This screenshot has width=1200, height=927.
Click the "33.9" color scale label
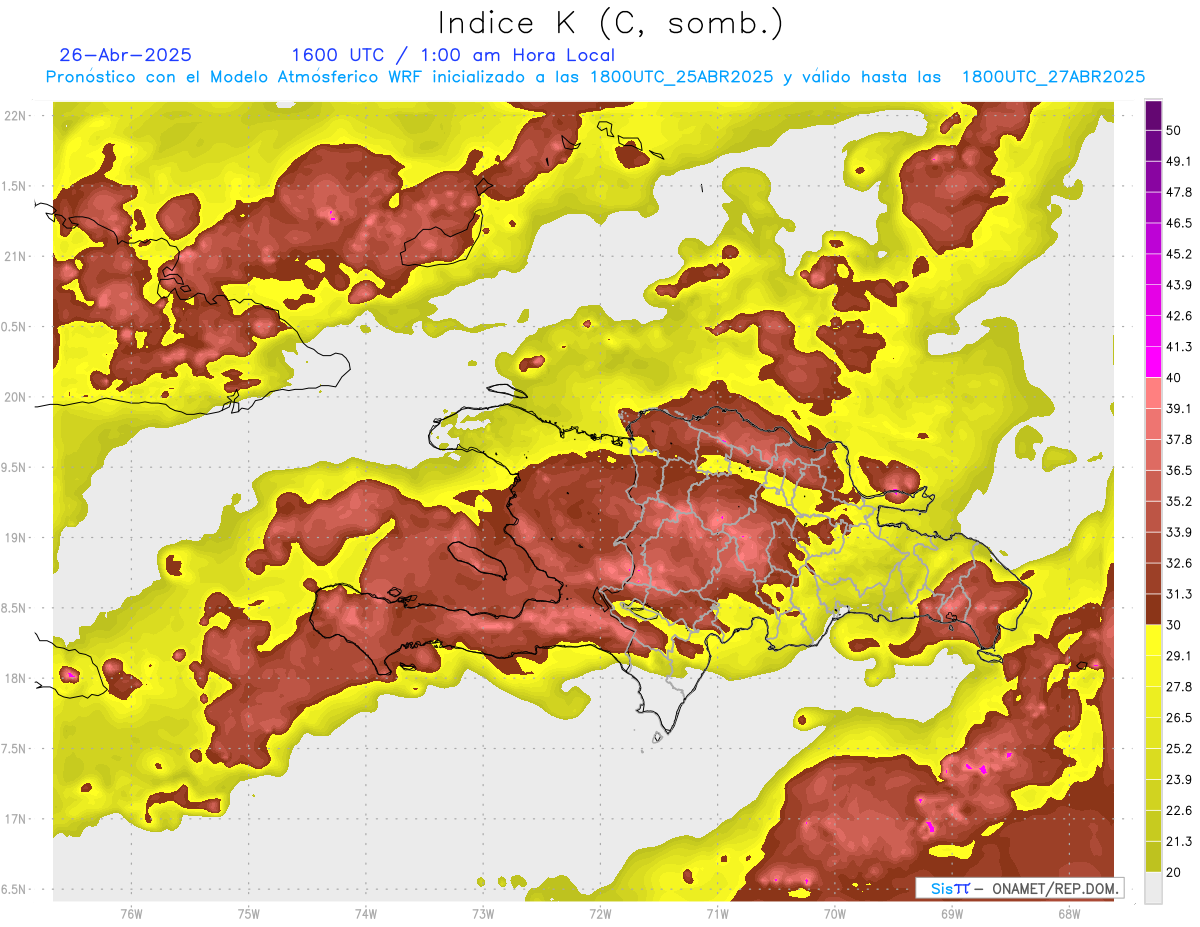tap(1178, 532)
